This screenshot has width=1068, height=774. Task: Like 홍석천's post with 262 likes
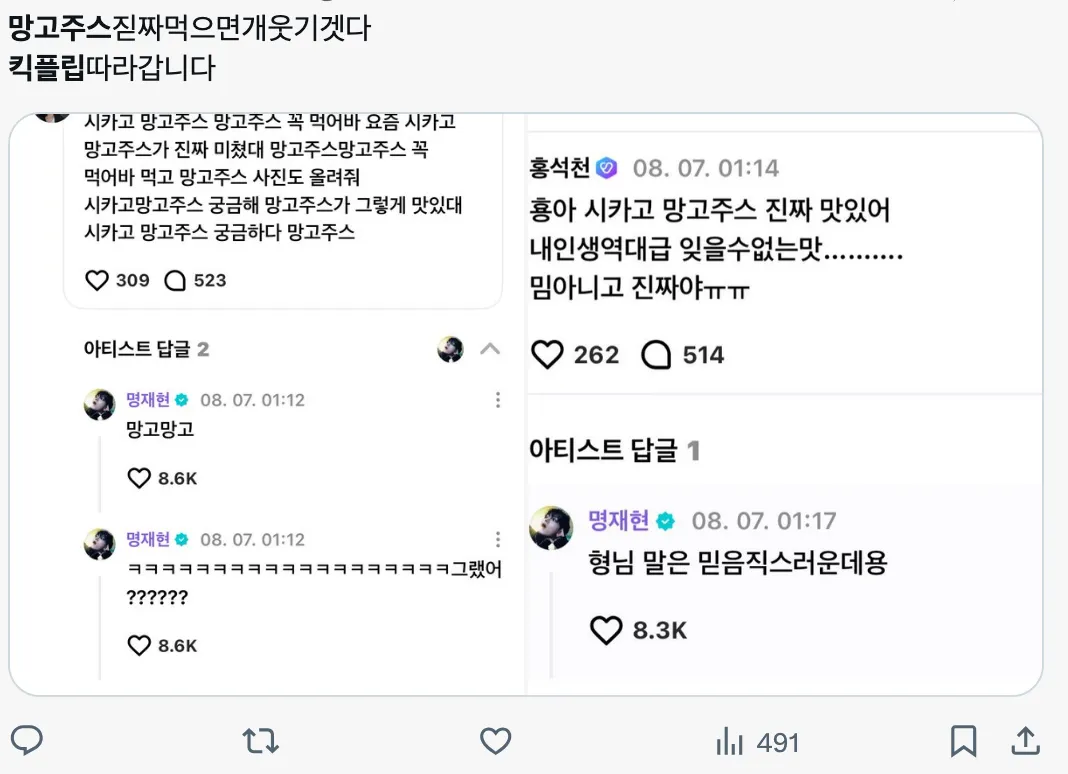click(x=547, y=354)
